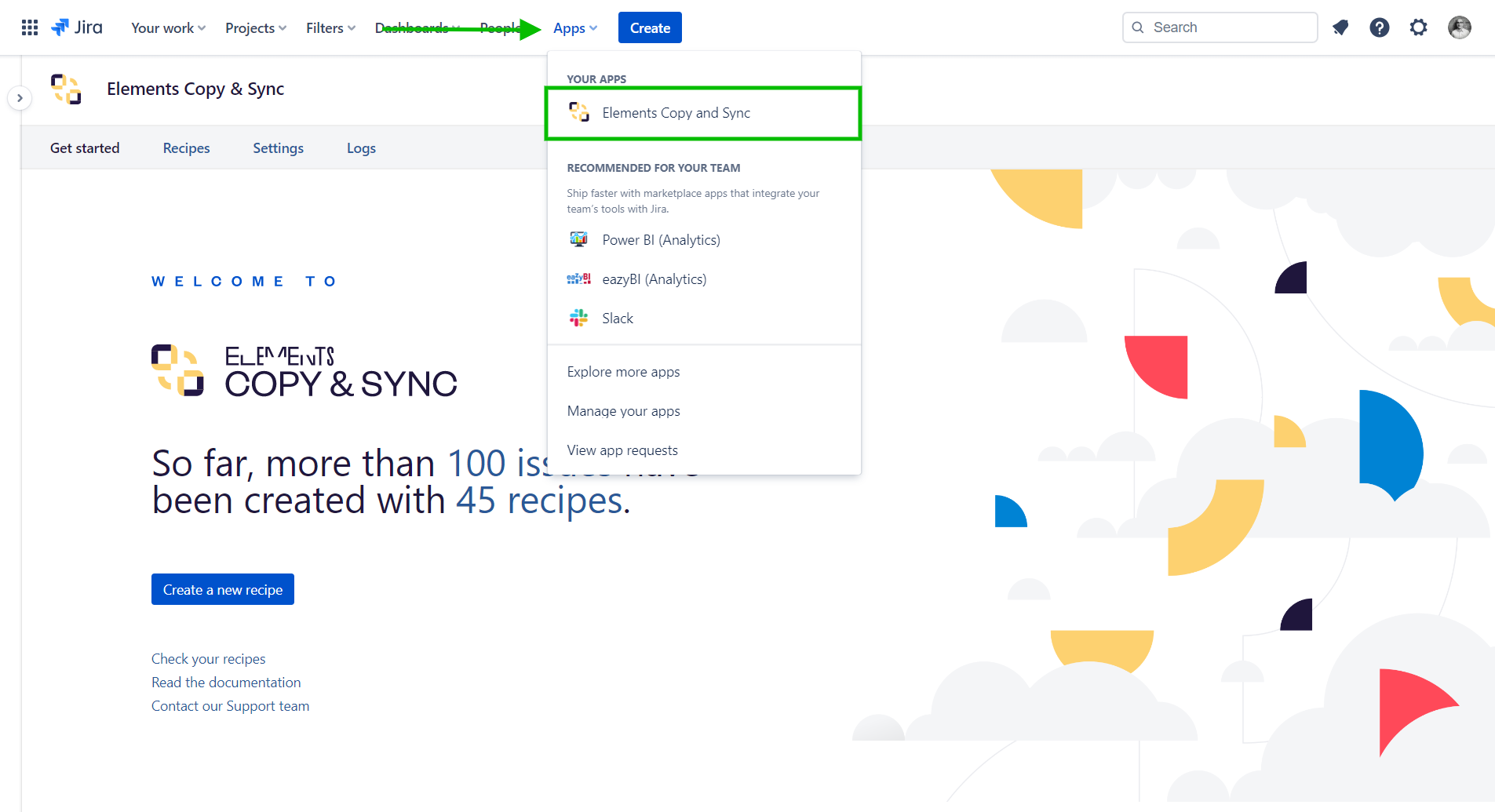Open the Jira app switcher grid
Screen dimensions: 1495x812
(x=29, y=27)
